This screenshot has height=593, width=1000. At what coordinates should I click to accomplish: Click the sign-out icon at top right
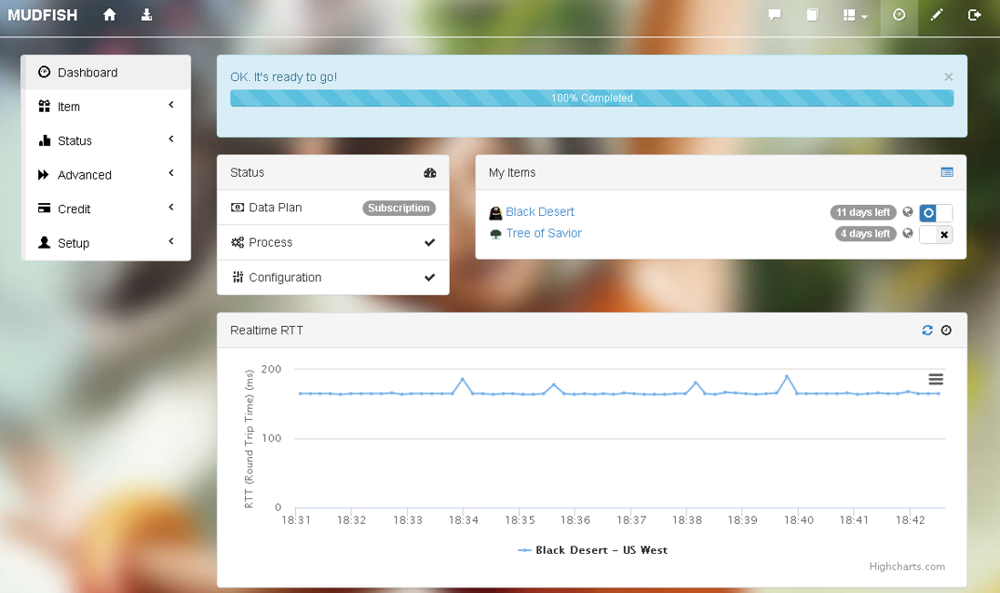coord(975,15)
